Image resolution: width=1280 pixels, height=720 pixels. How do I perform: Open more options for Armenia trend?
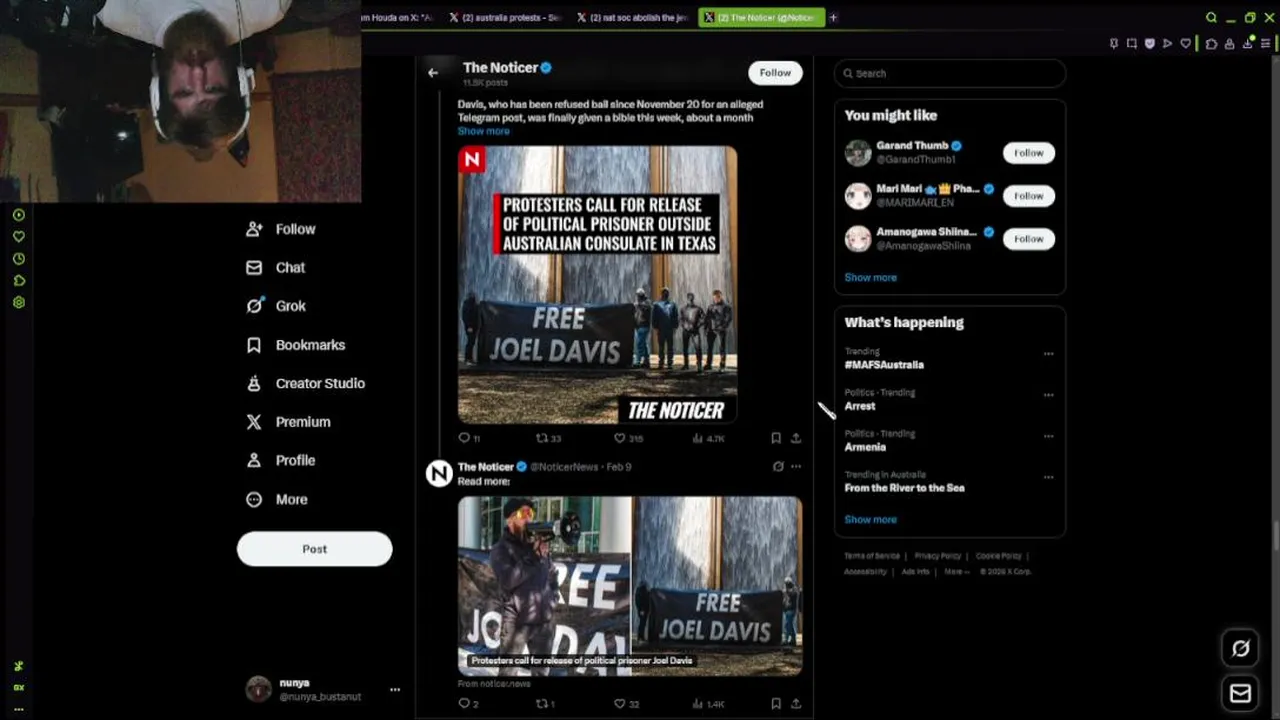tap(1048, 435)
